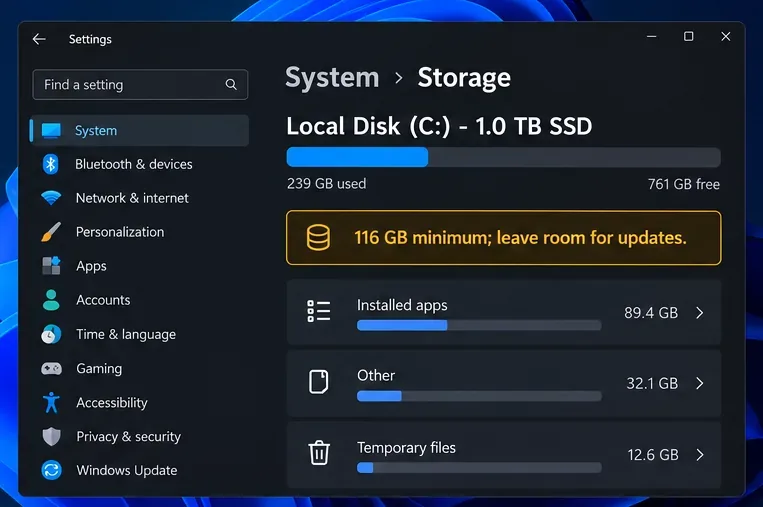Click the Bluetooth icon in sidebar
This screenshot has width=763, height=507.
click(51, 164)
